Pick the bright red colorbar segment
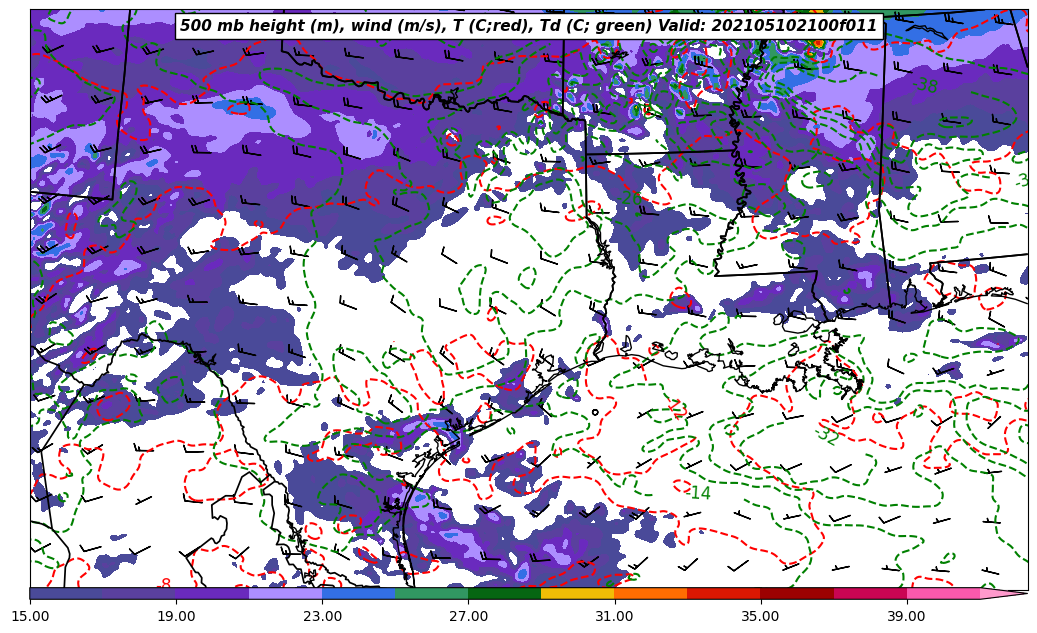 [724, 593]
